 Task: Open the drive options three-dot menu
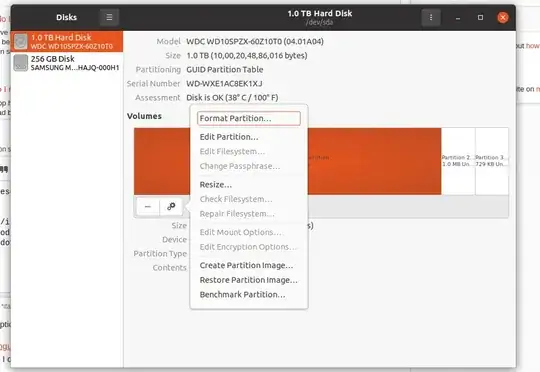click(431, 17)
